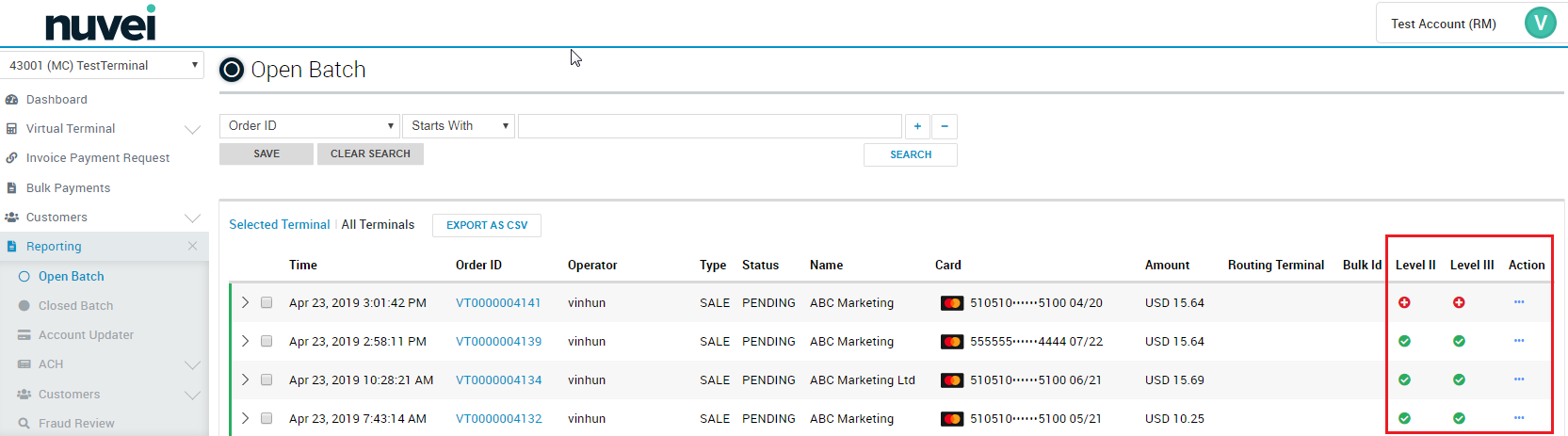Open the Order ID search field dropdown
Viewport: 1568px width, 436px height.
(x=310, y=126)
